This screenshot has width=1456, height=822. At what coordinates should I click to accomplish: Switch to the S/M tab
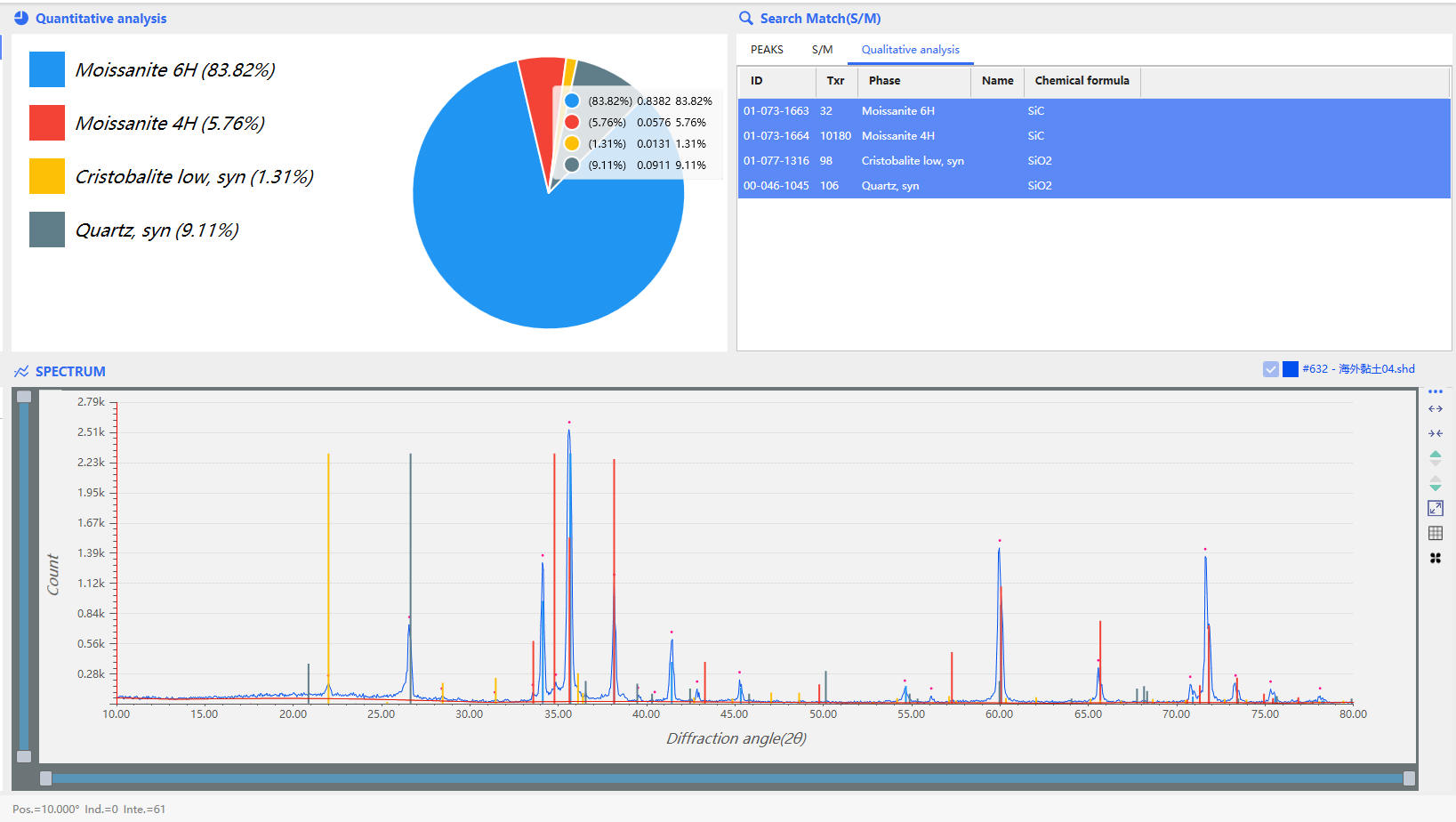coord(822,50)
